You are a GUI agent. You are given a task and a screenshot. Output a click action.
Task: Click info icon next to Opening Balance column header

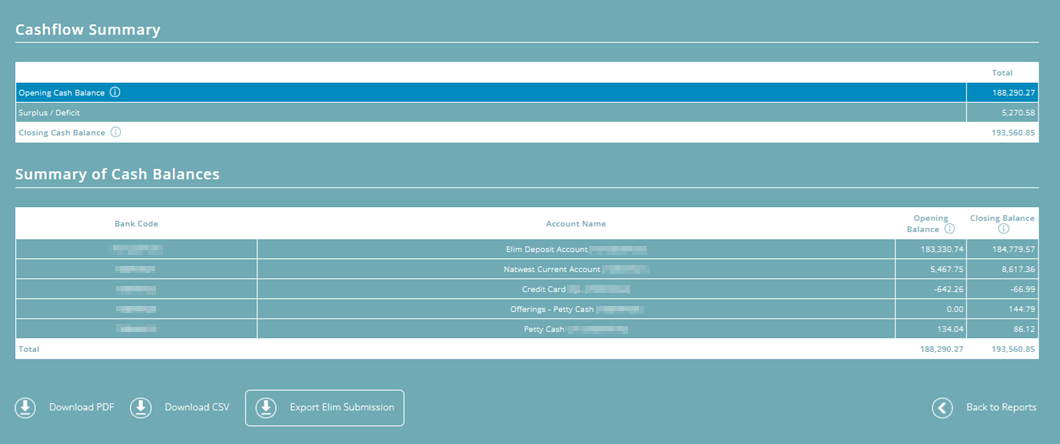pos(950,228)
